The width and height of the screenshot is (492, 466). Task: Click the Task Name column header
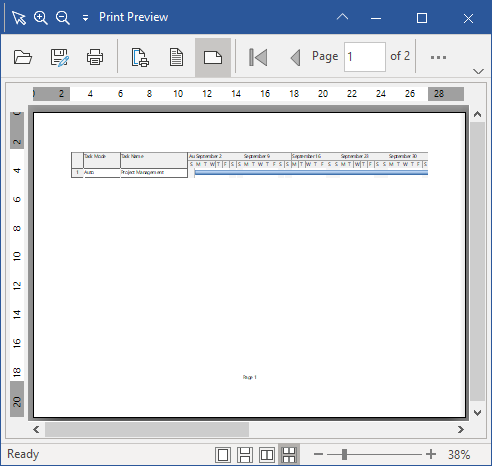[154, 160]
